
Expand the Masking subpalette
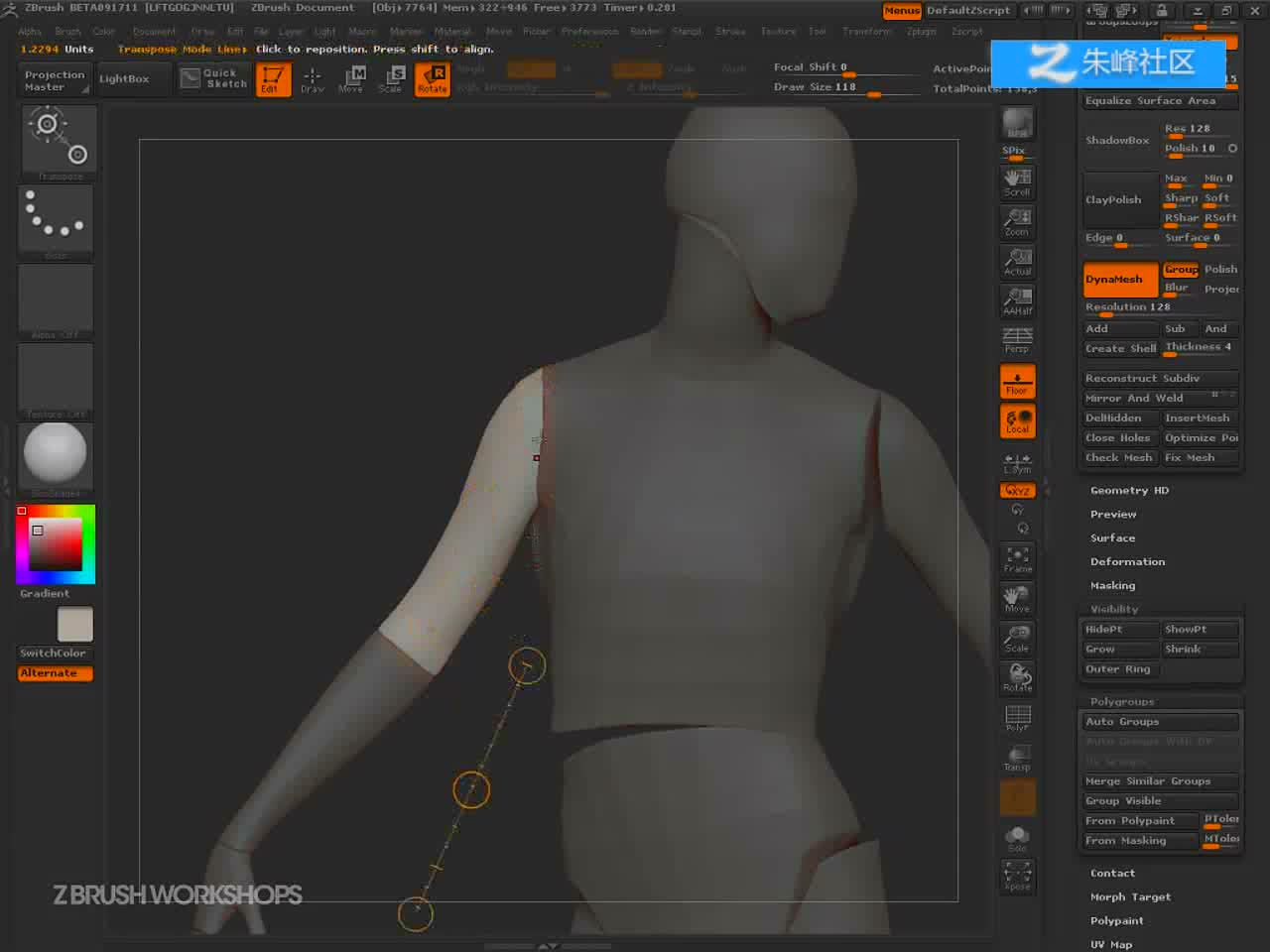(x=1112, y=585)
